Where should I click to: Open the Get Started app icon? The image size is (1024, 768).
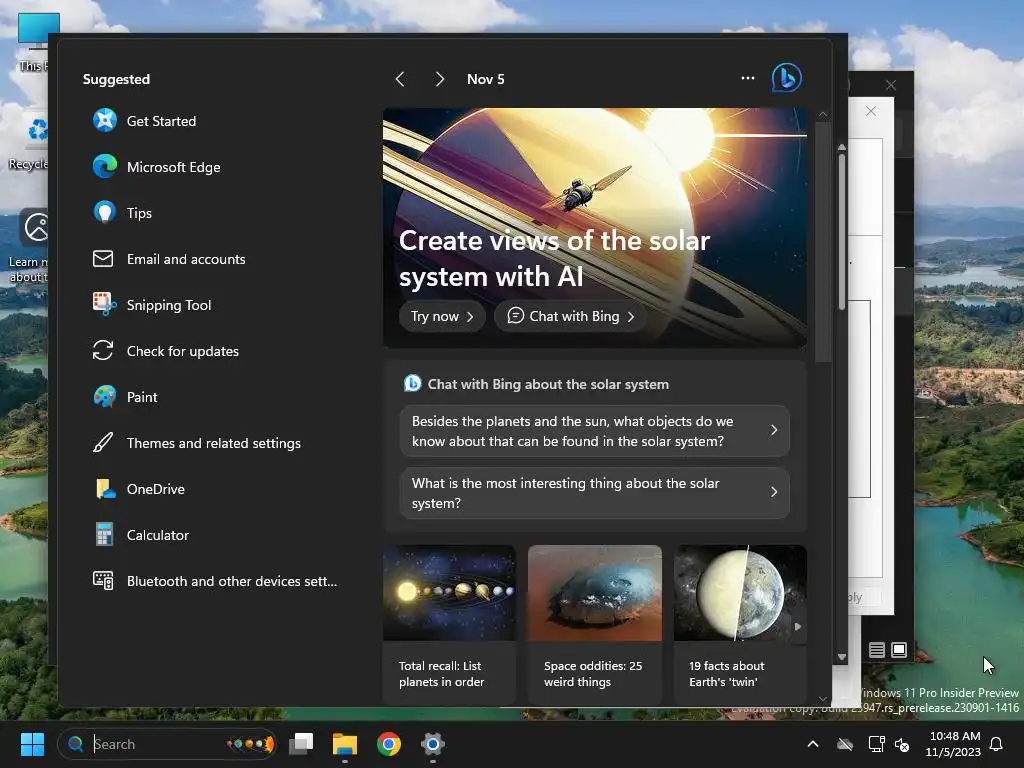click(x=104, y=121)
